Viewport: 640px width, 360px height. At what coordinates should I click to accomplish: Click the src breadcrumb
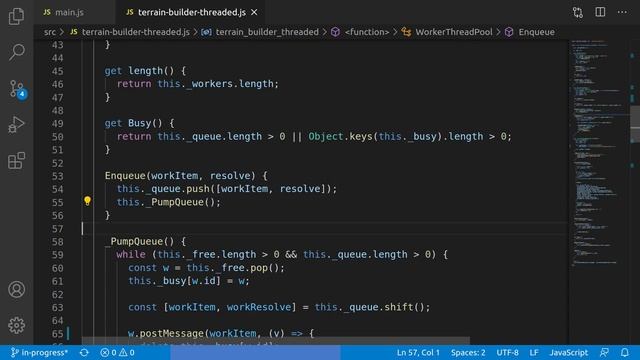click(50, 32)
